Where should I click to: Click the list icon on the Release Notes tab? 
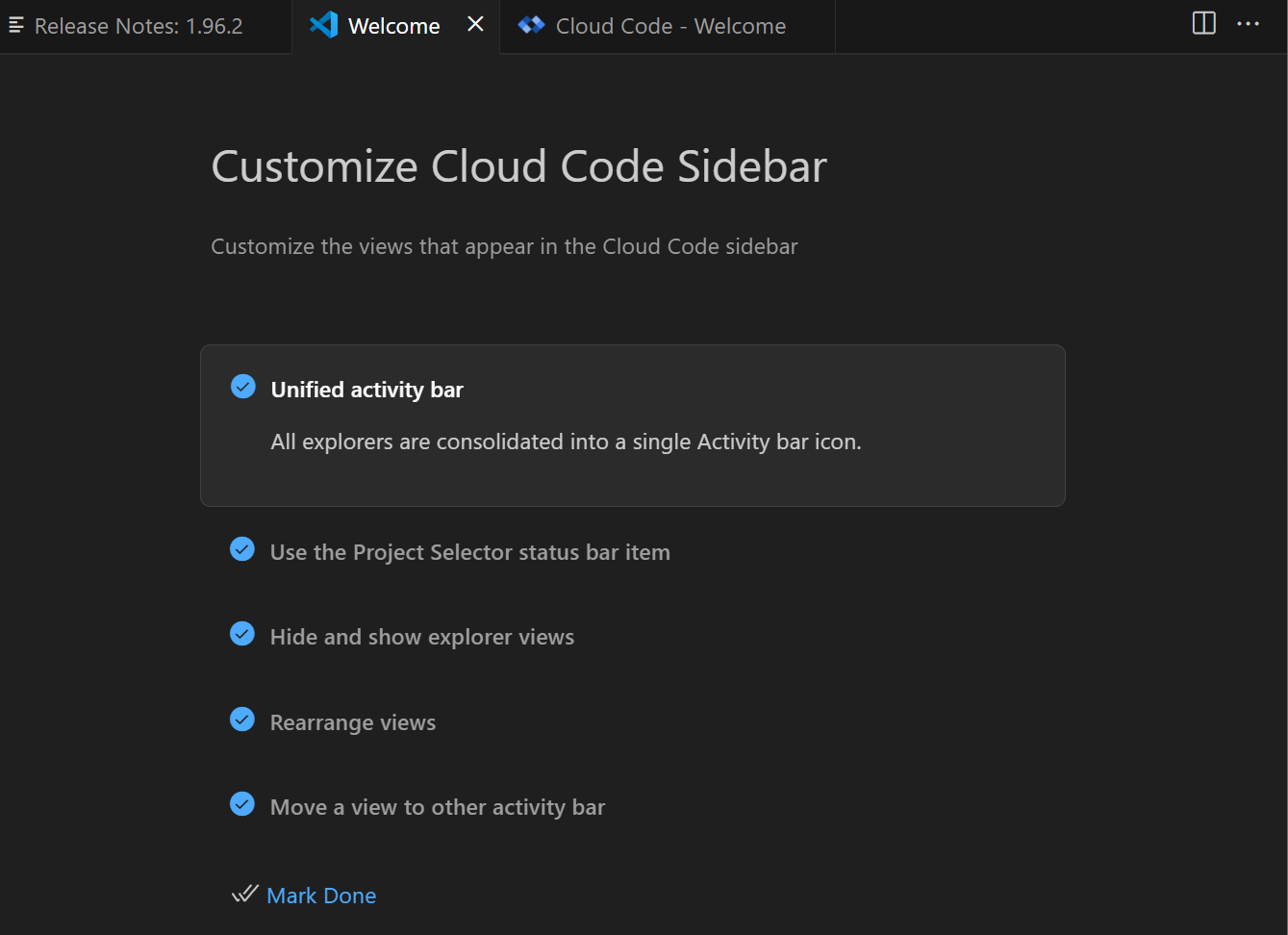point(15,25)
